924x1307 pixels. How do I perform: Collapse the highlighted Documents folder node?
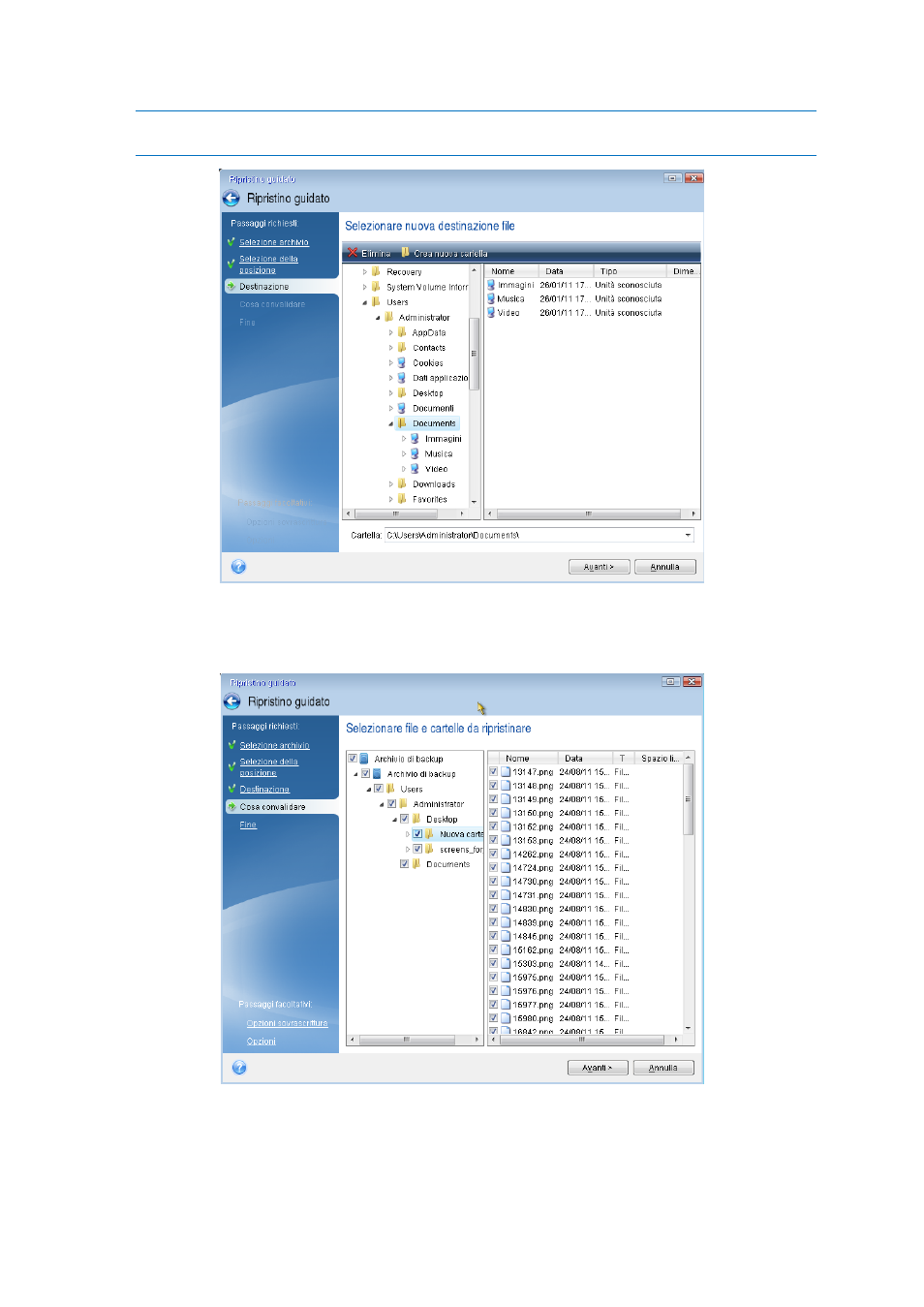point(391,423)
